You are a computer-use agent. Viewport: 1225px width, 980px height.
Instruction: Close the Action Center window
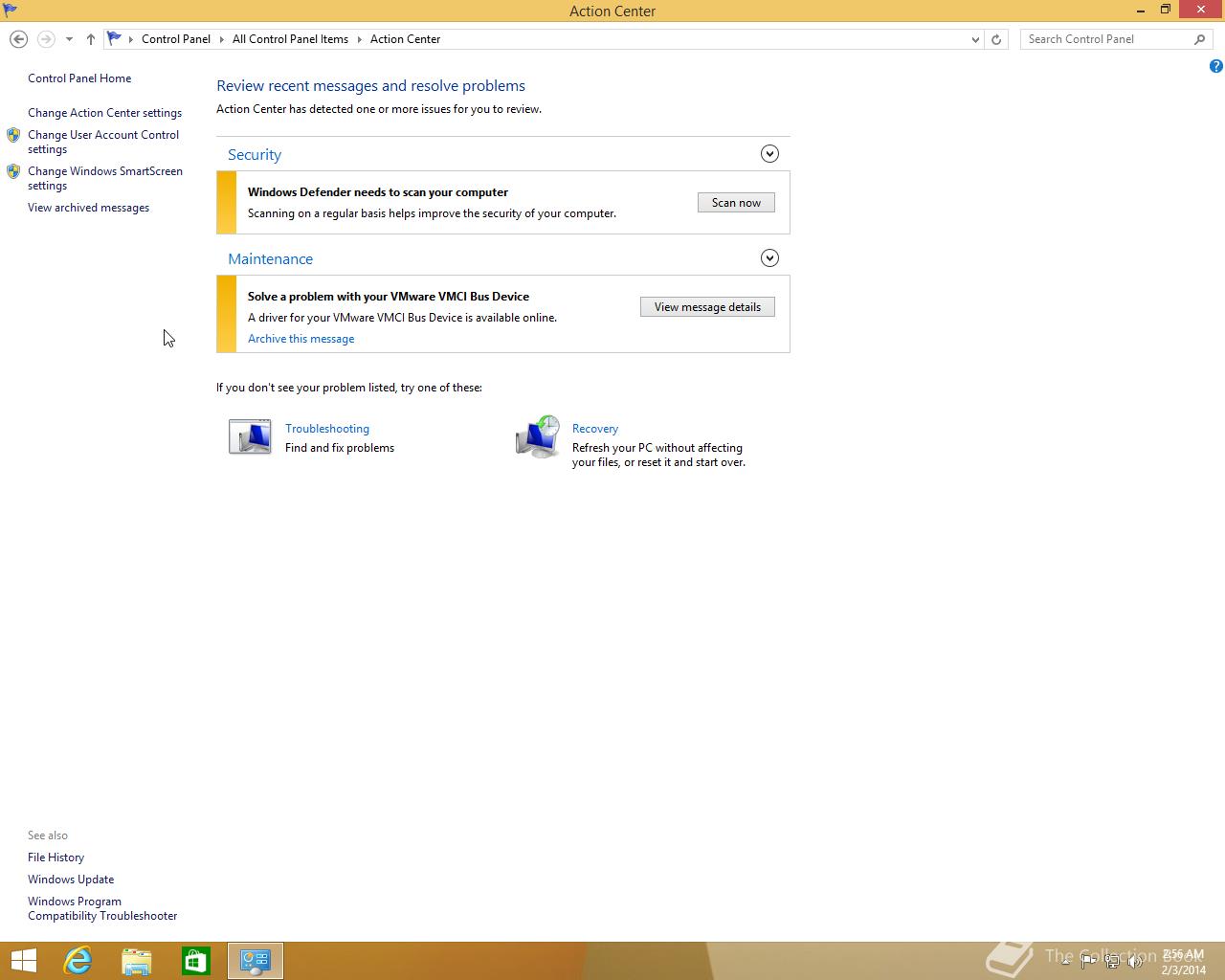click(1201, 11)
